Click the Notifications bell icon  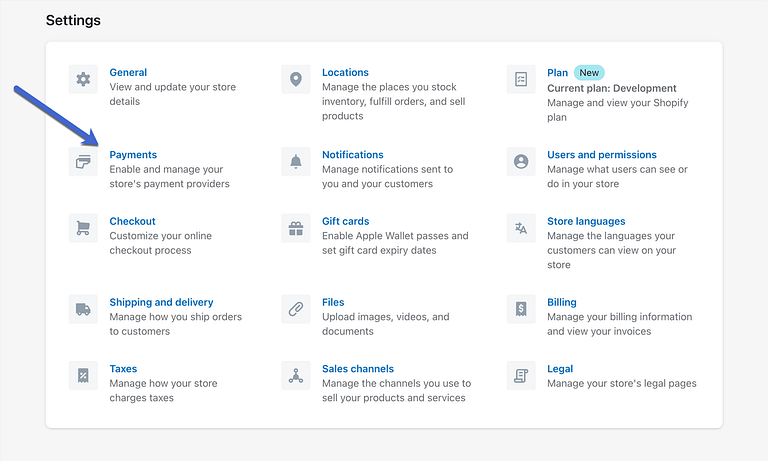[x=296, y=162]
